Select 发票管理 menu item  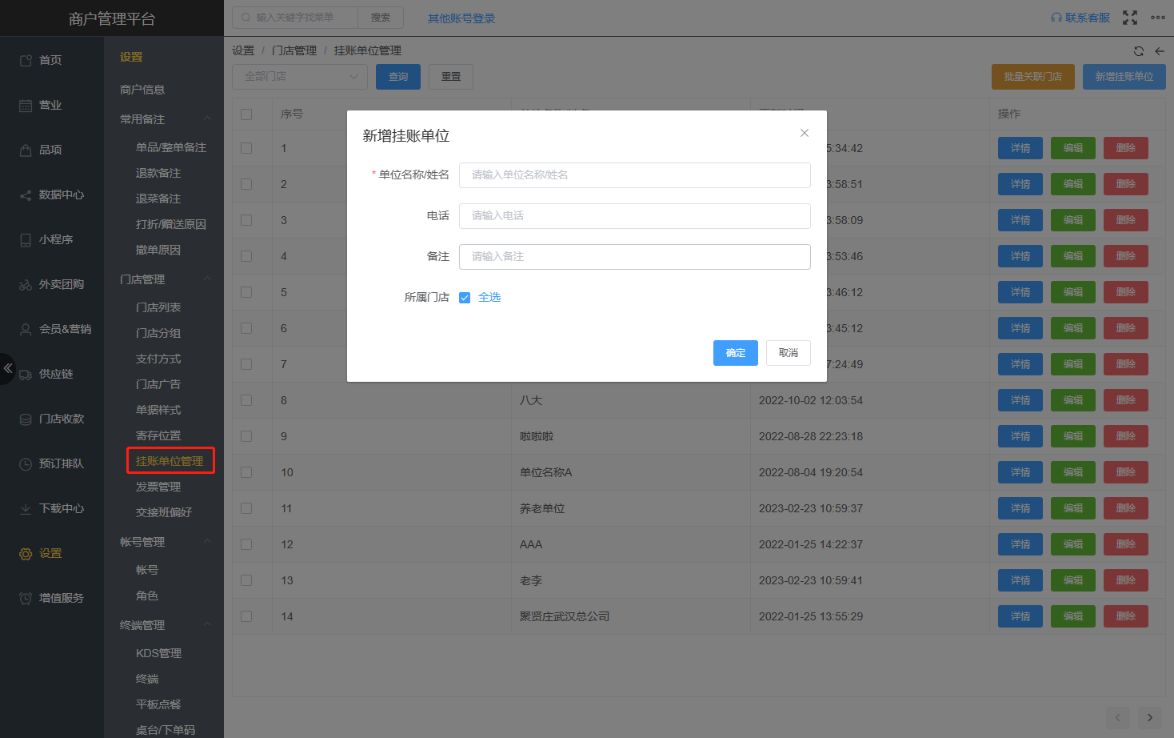coord(158,487)
